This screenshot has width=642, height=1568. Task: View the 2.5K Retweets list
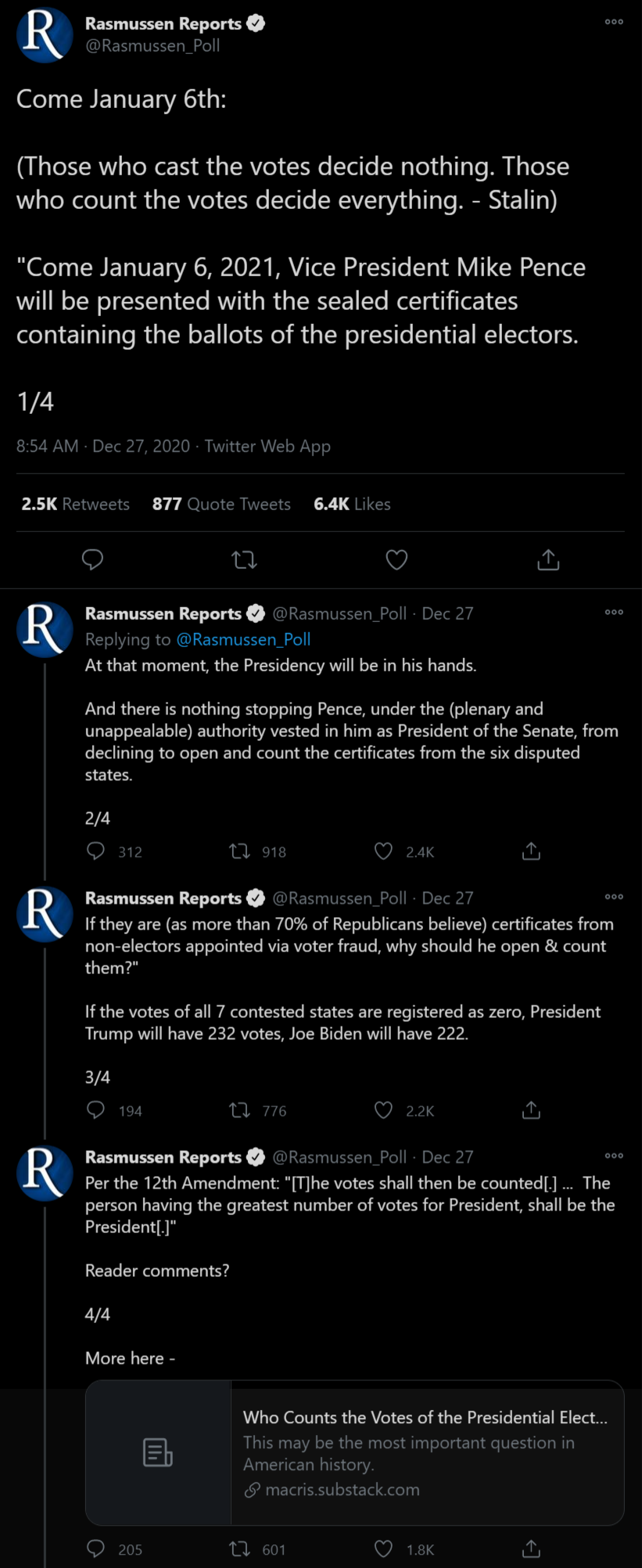75,504
